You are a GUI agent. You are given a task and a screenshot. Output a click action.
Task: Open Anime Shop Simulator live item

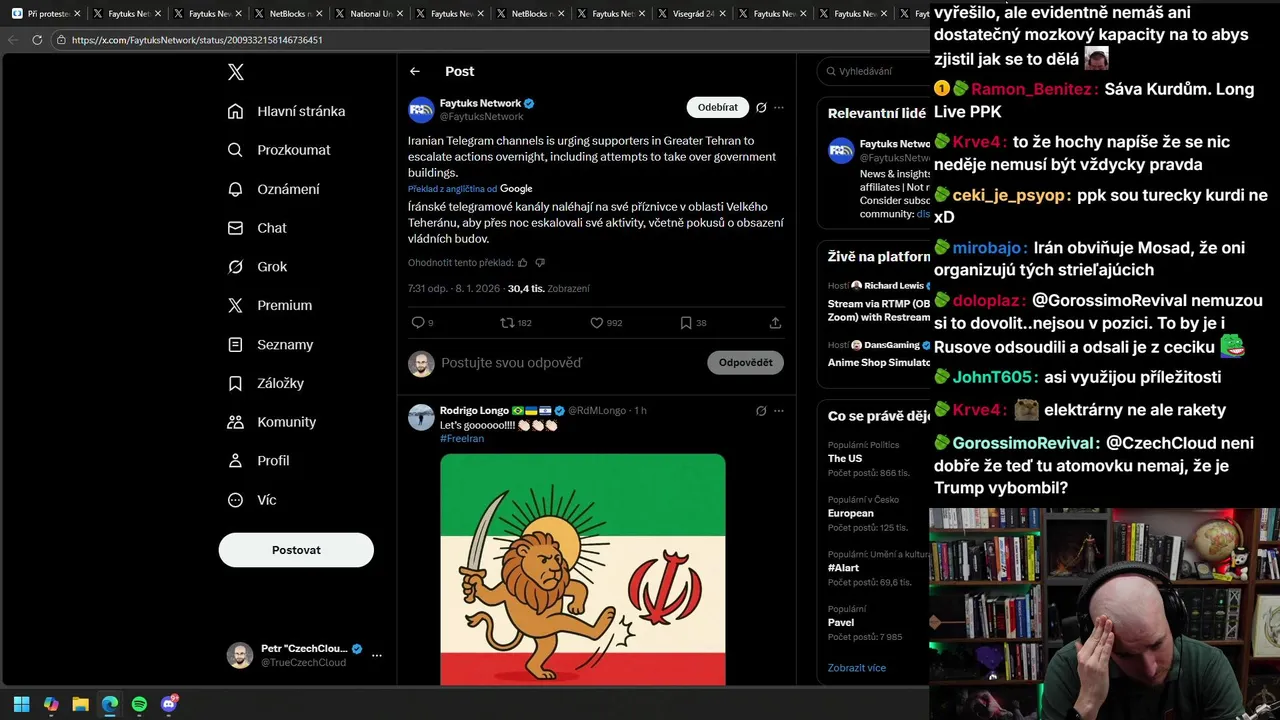point(879,363)
